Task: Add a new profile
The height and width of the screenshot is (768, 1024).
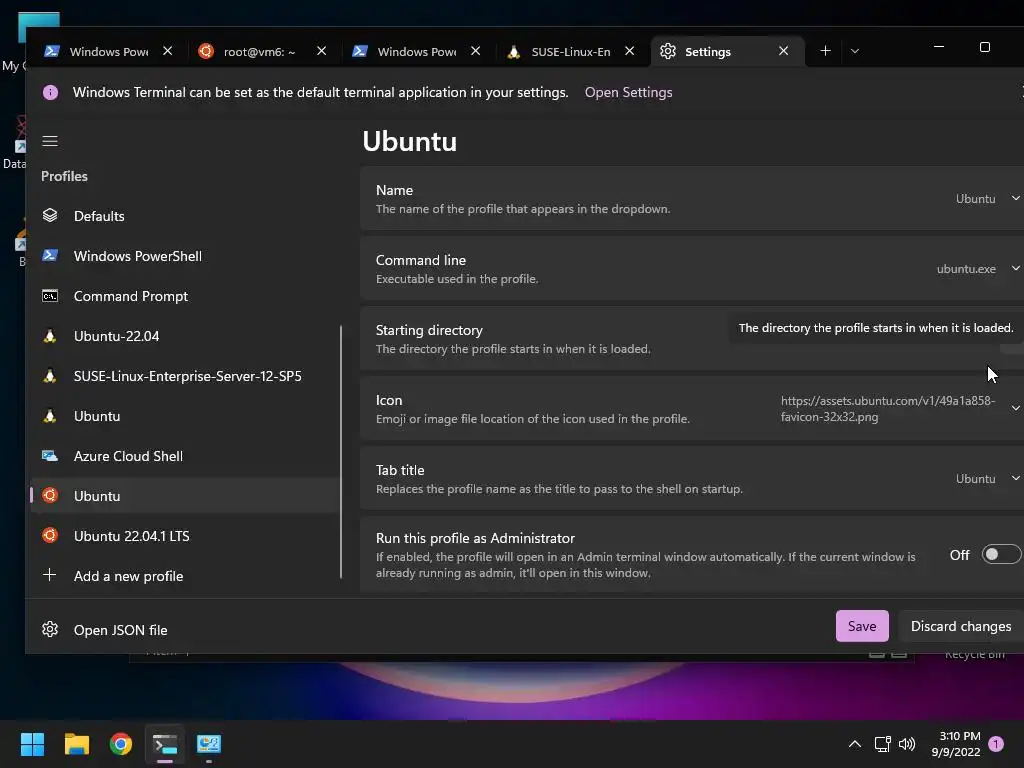Action: [x=184, y=576]
